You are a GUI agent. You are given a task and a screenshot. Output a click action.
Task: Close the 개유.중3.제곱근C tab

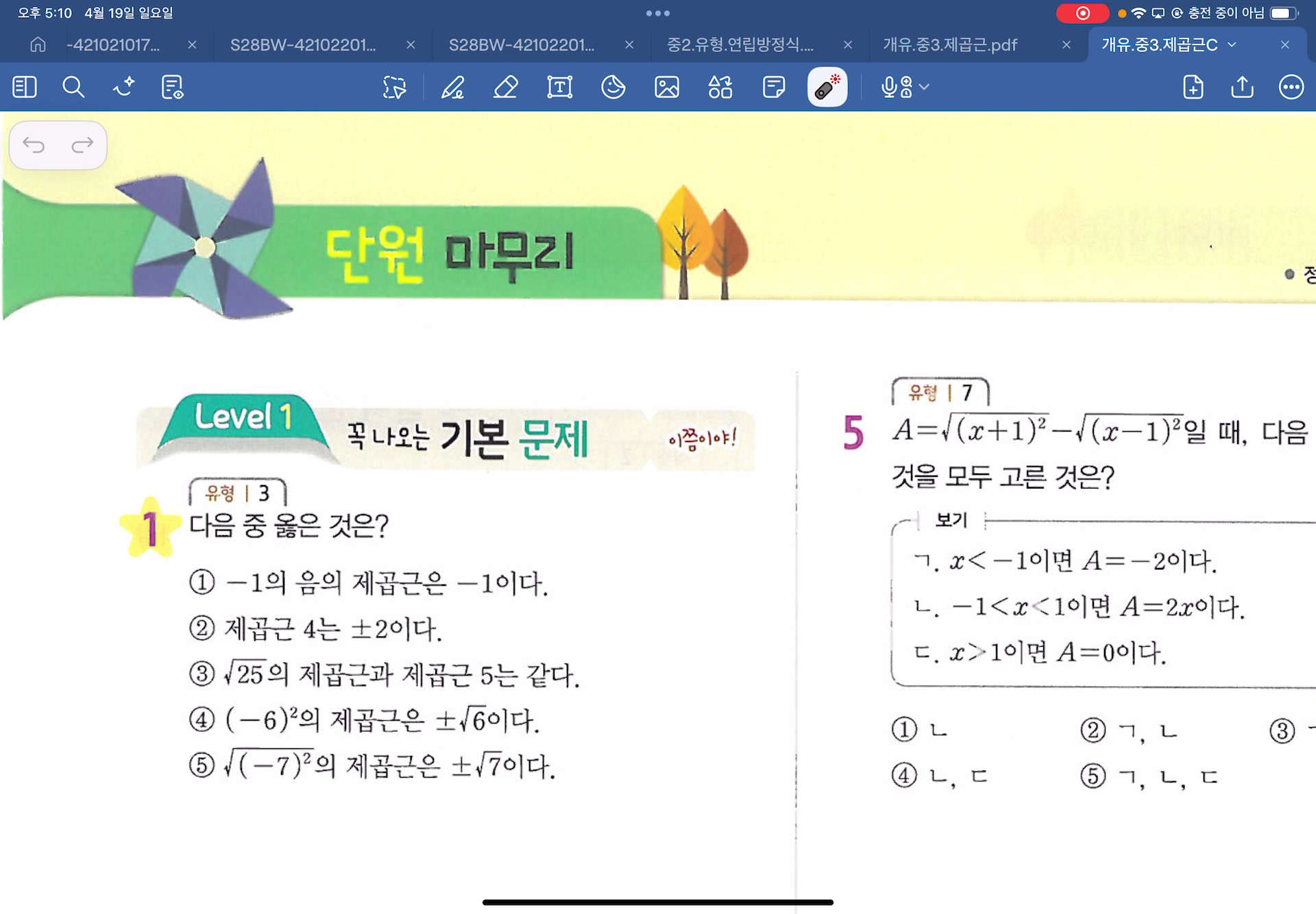tap(1285, 45)
